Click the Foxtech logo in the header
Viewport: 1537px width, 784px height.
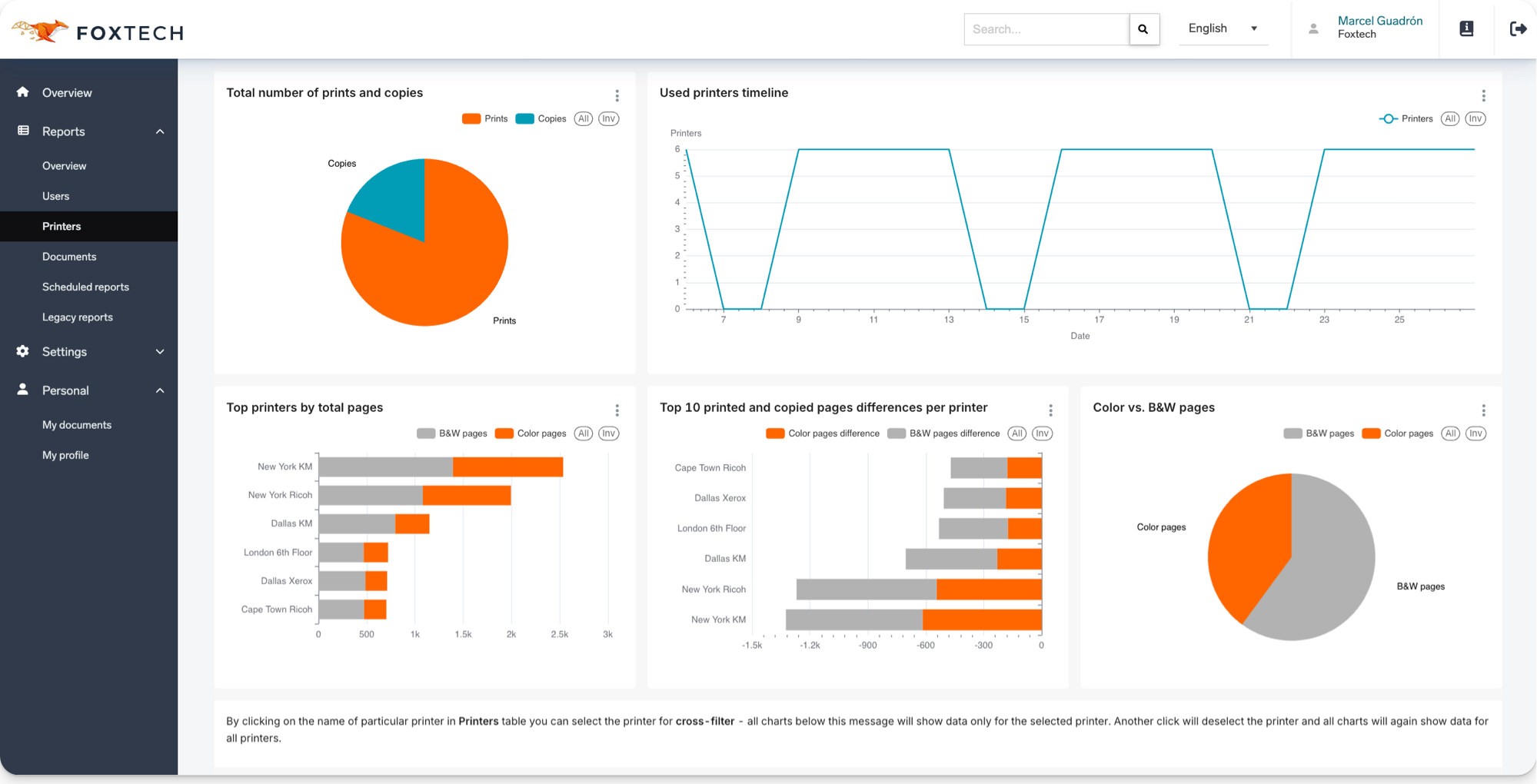[95, 31]
